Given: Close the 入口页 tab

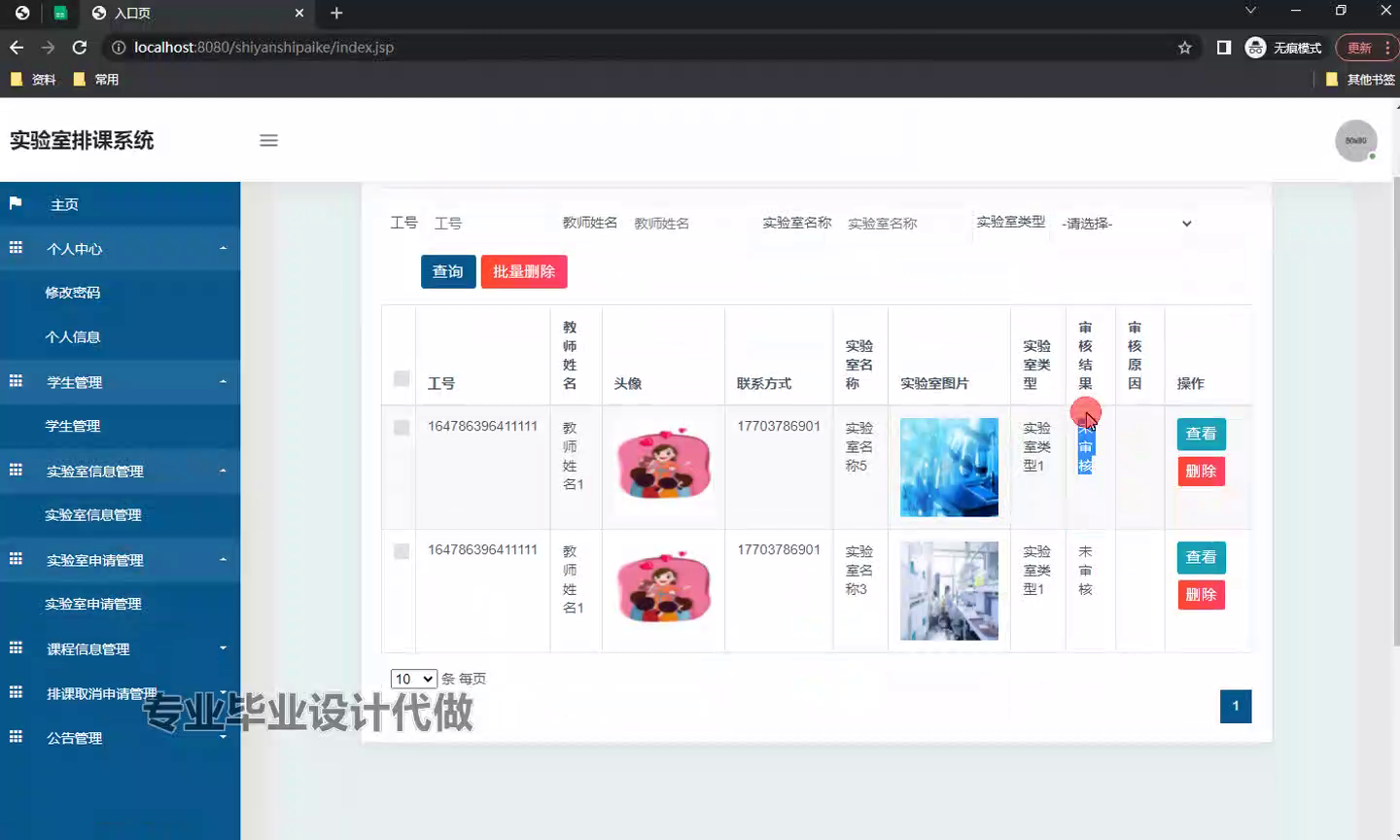Looking at the screenshot, I should coord(298,13).
